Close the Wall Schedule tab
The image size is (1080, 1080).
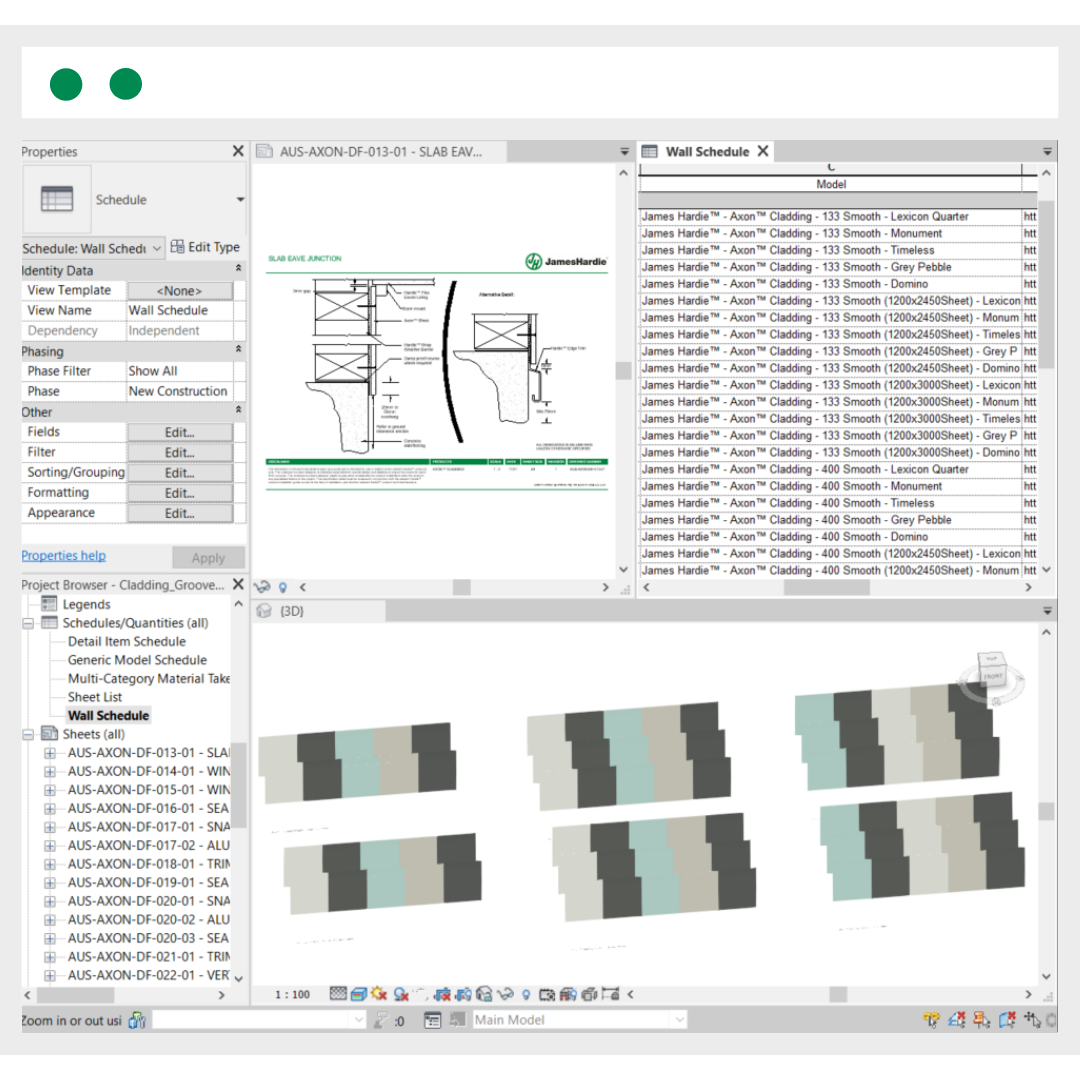pyautogui.click(x=763, y=151)
